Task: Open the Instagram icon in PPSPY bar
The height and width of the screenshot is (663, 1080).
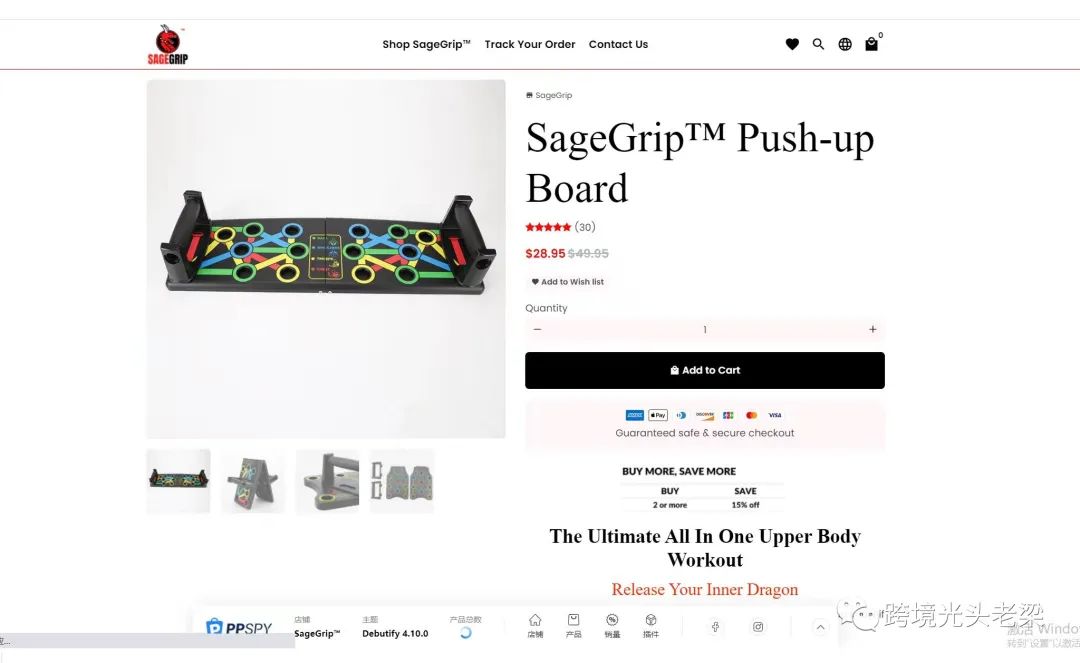Action: click(x=758, y=627)
